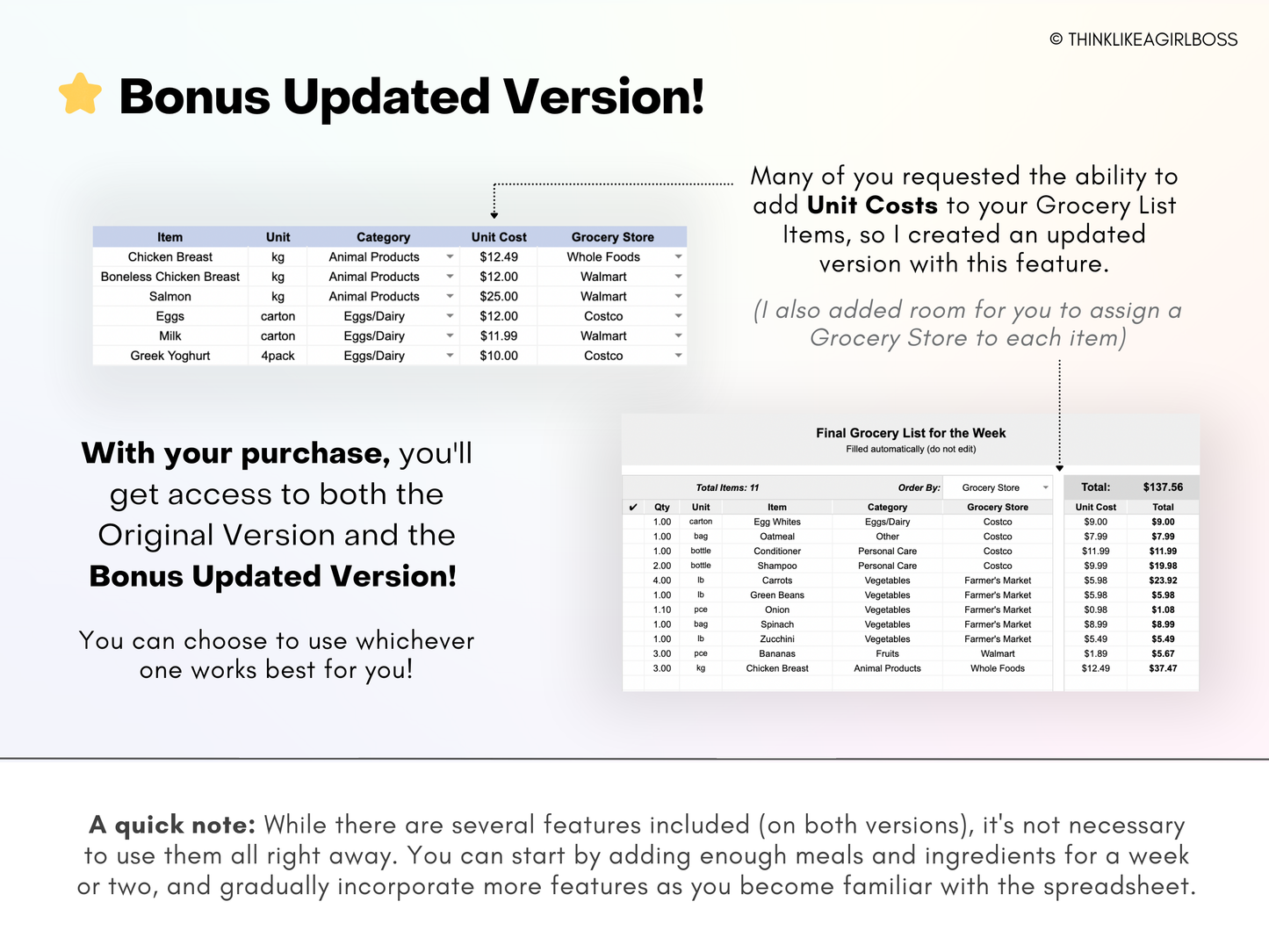Select the Spinach grocery store cell Farmer's Market

click(998, 624)
